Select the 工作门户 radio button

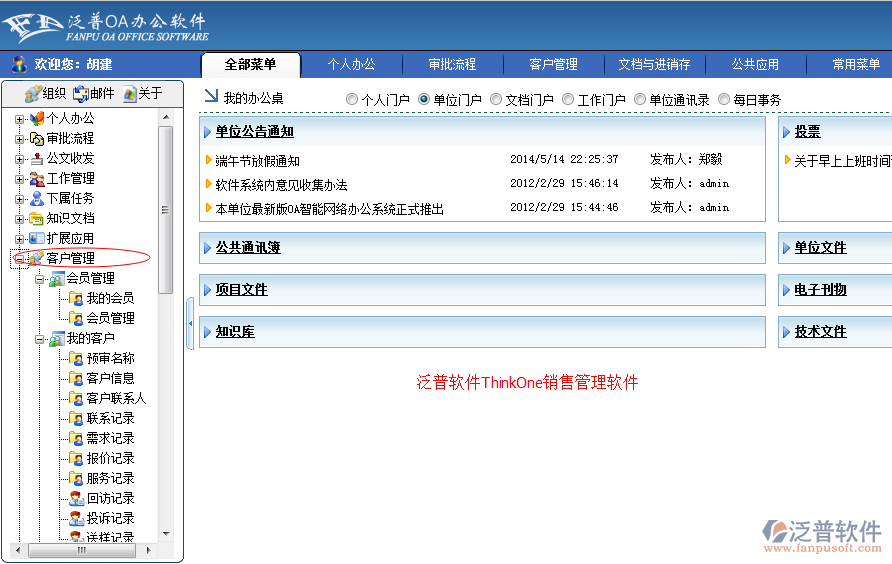568,100
